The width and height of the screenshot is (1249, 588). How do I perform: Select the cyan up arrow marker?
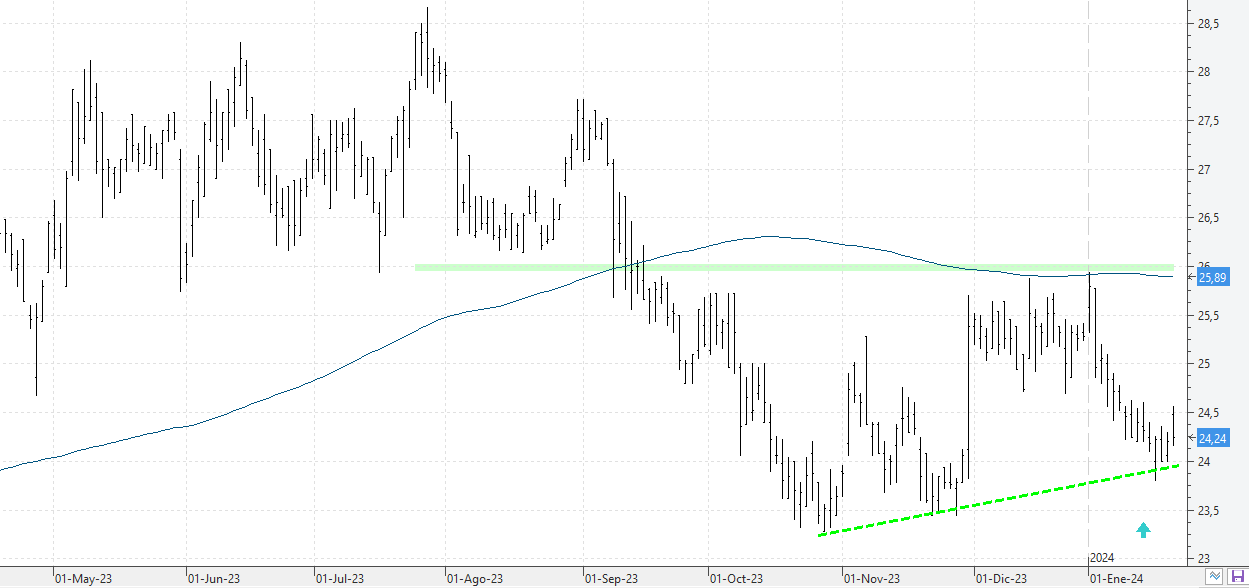(1143, 530)
